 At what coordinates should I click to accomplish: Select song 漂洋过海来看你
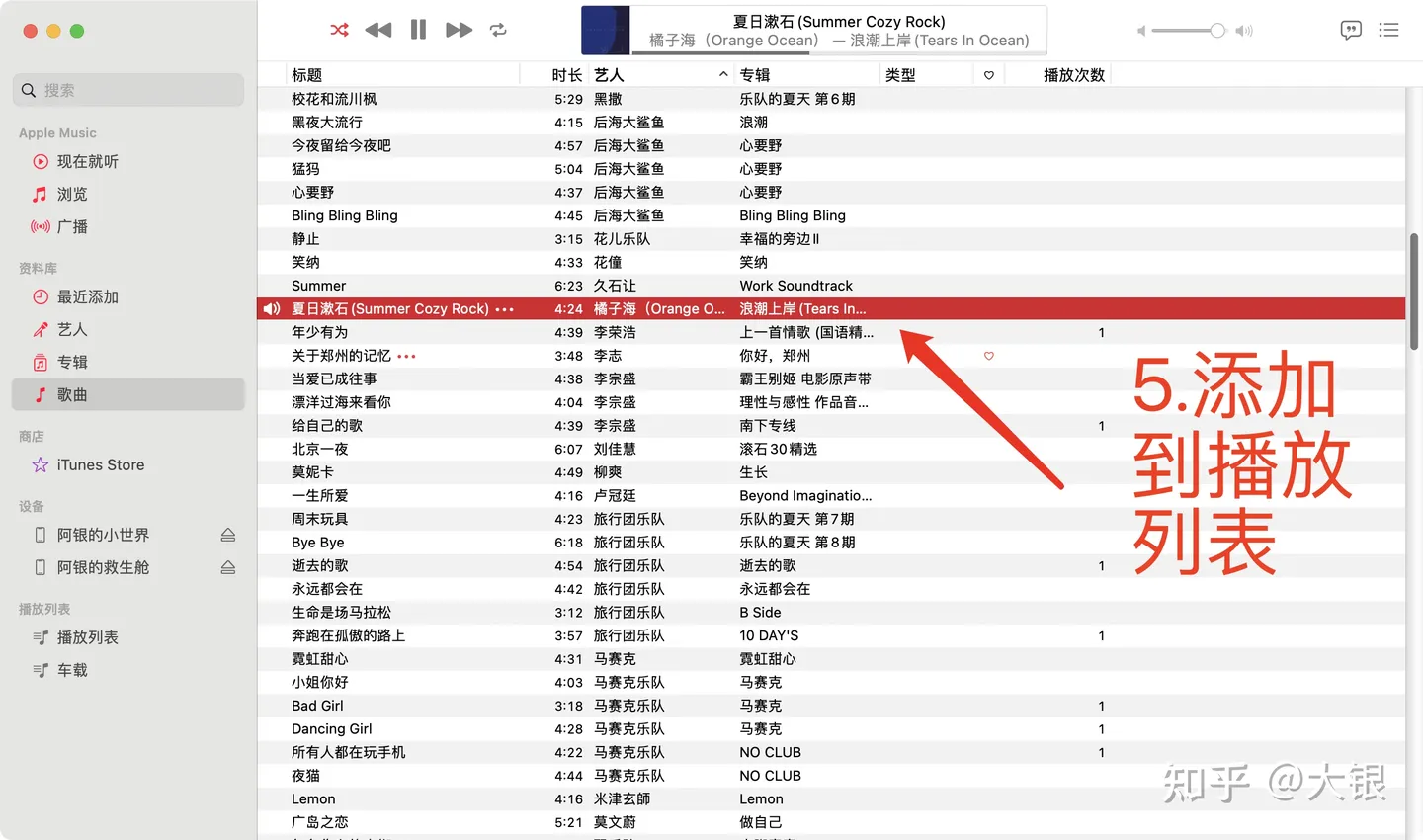tap(341, 402)
